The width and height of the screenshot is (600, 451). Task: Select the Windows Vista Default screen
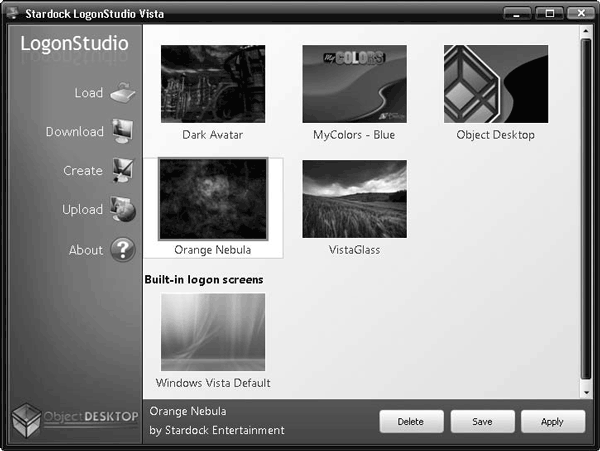(x=212, y=332)
